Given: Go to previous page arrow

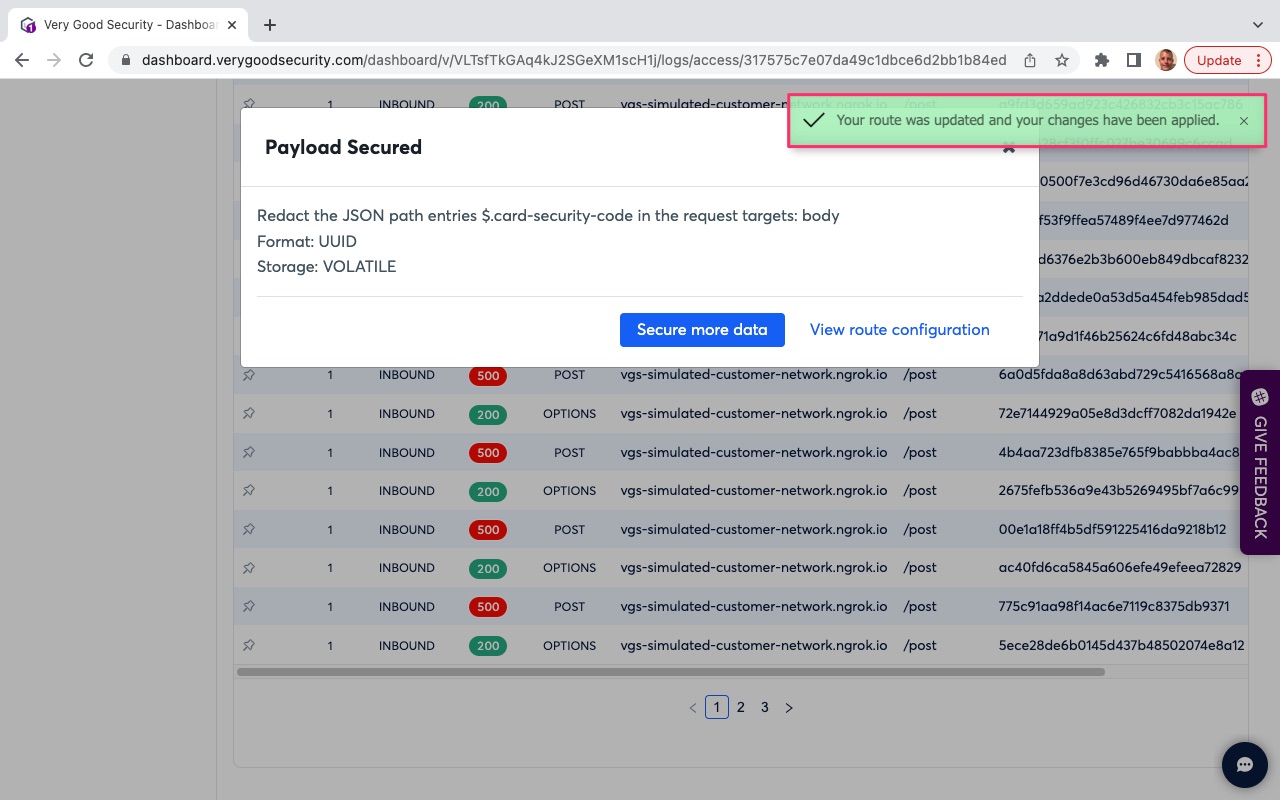Looking at the screenshot, I should [x=693, y=708].
